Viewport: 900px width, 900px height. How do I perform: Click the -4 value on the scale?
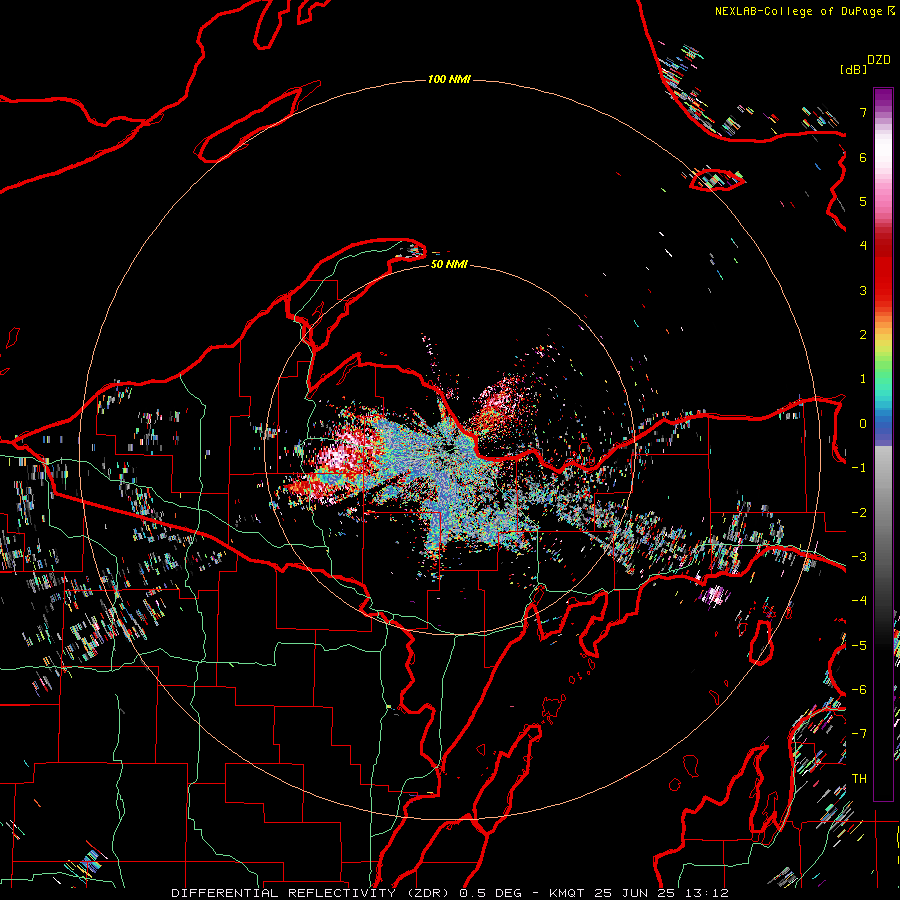tap(859, 601)
